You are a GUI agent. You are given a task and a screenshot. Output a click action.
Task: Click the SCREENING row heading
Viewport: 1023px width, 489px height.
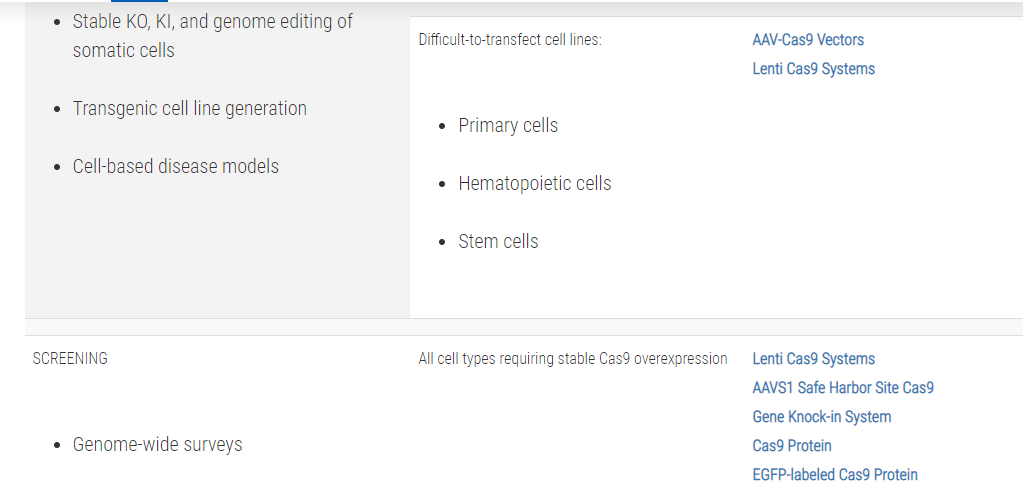[x=70, y=358]
